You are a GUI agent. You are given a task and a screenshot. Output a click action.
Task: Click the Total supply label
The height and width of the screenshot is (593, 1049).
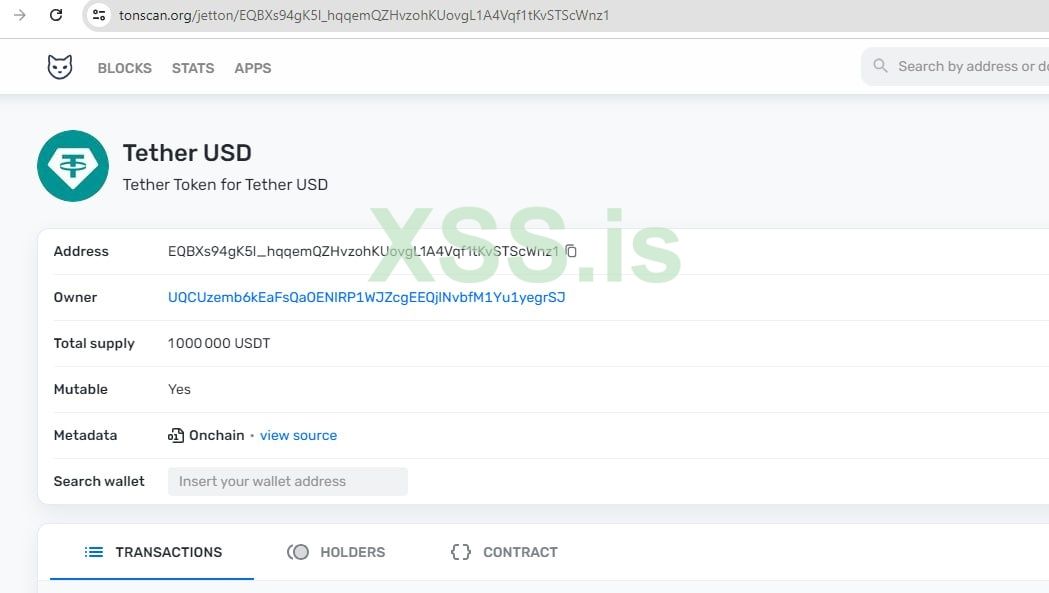click(94, 343)
